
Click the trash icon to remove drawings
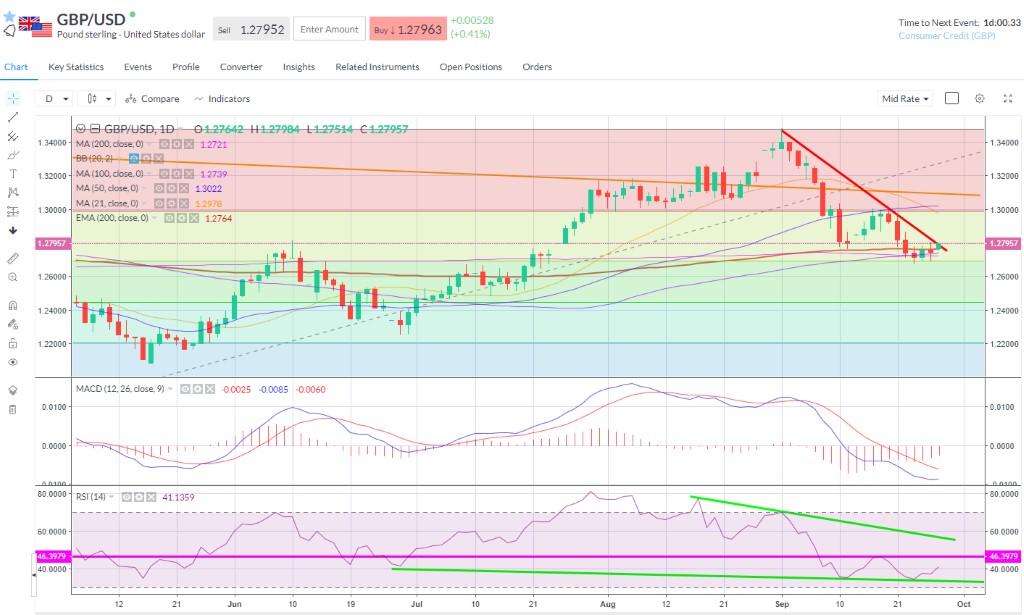coord(13,409)
